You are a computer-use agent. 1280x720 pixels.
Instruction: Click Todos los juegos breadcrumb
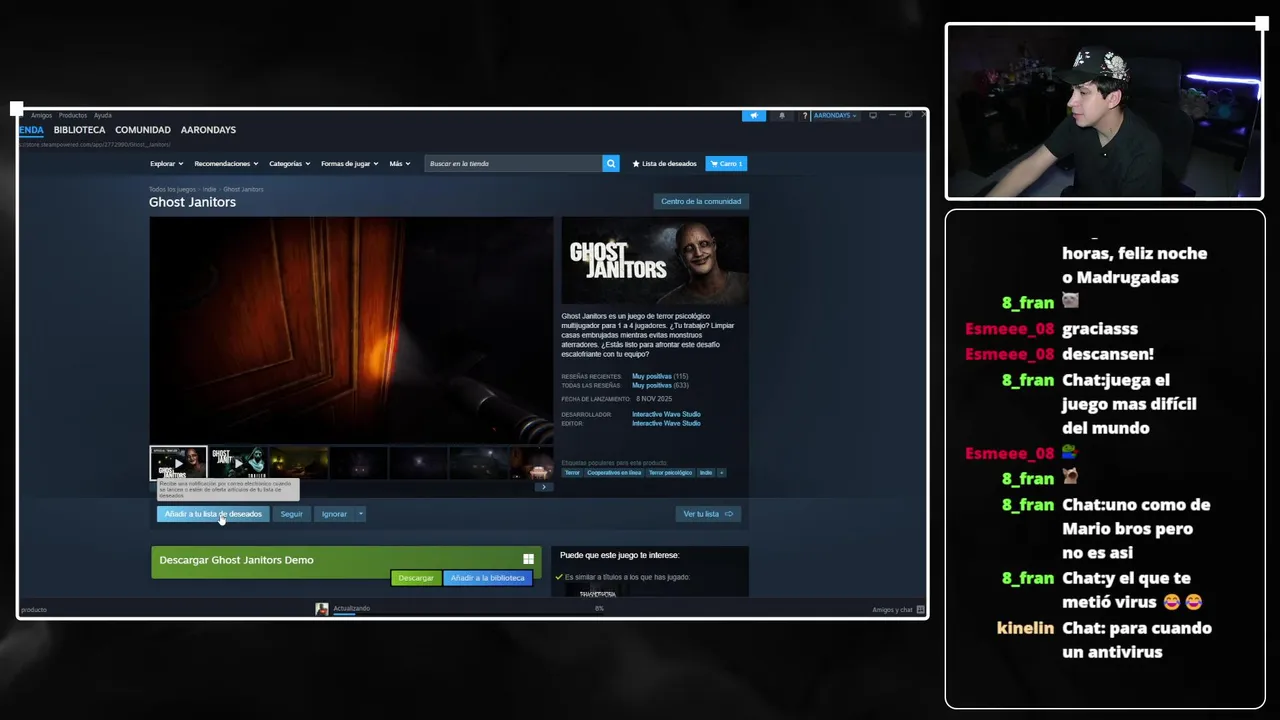(172, 189)
